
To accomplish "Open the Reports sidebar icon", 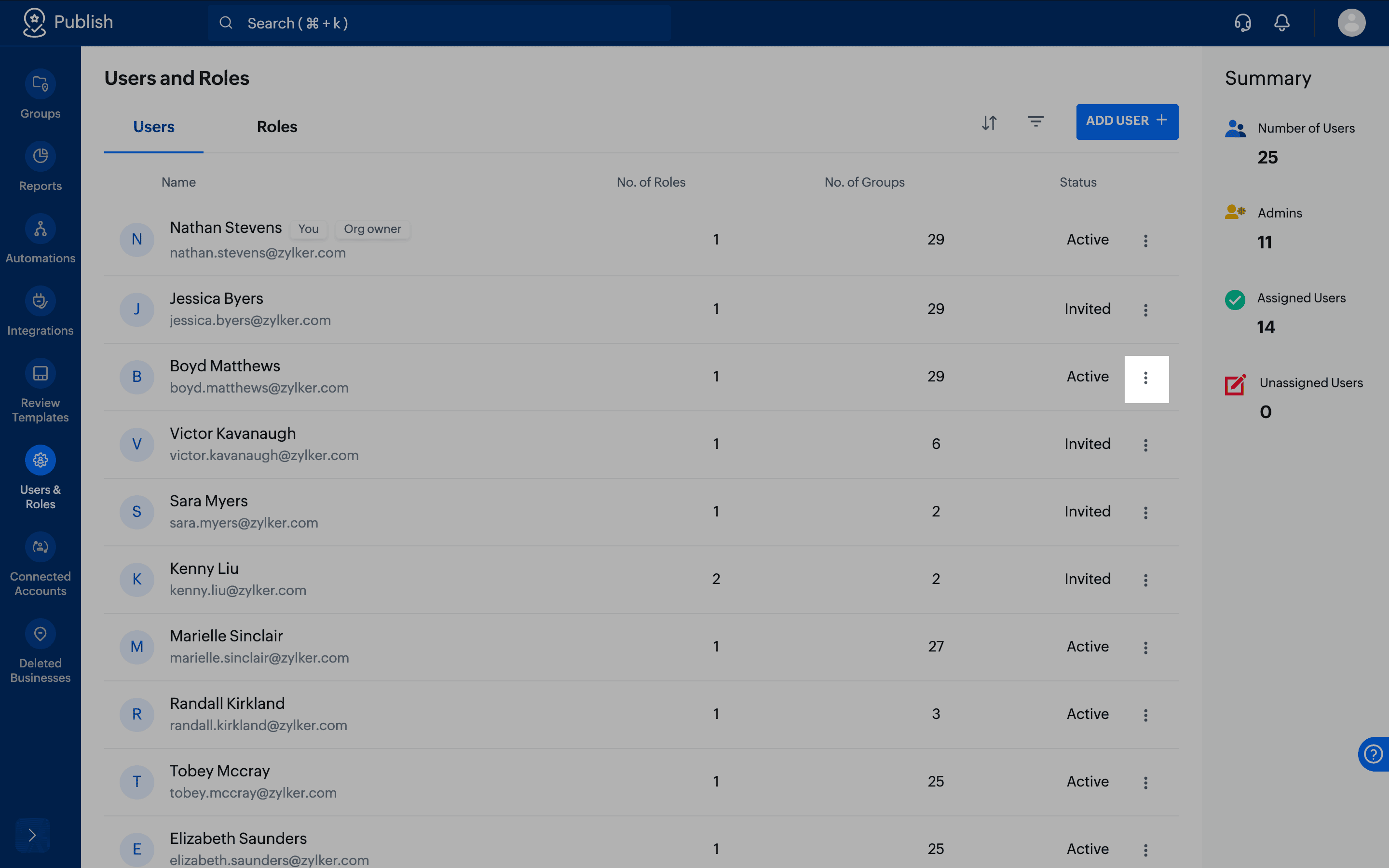I will [40, 156].
